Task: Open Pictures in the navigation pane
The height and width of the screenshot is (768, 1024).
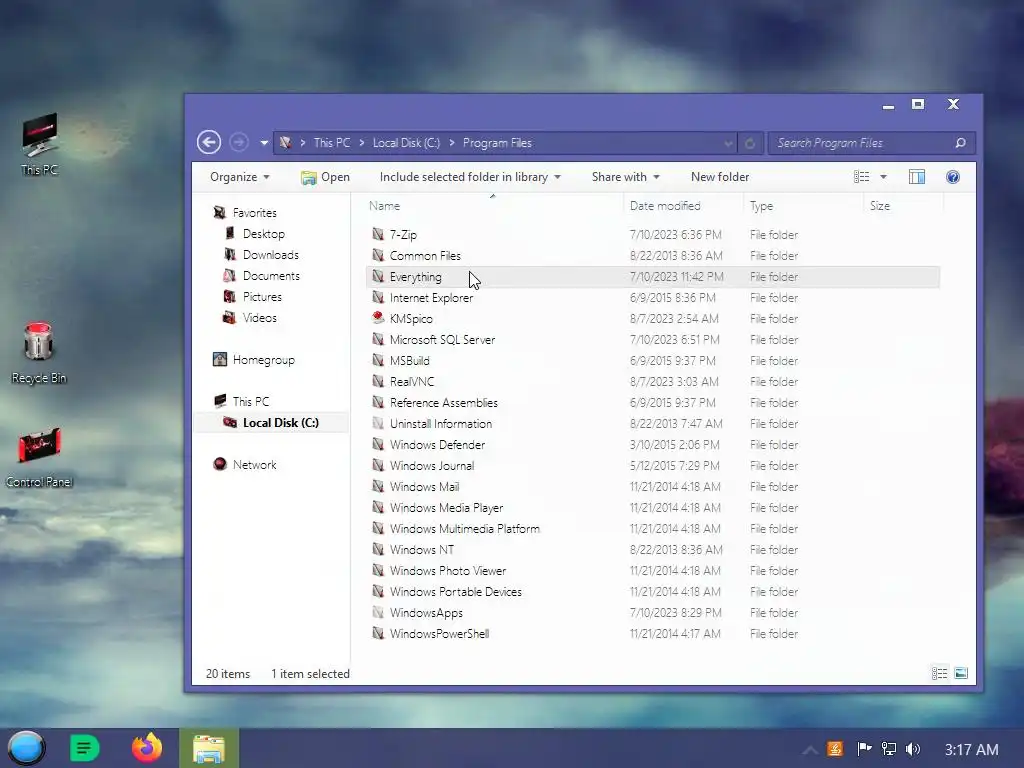Action: tap(262, 296)
